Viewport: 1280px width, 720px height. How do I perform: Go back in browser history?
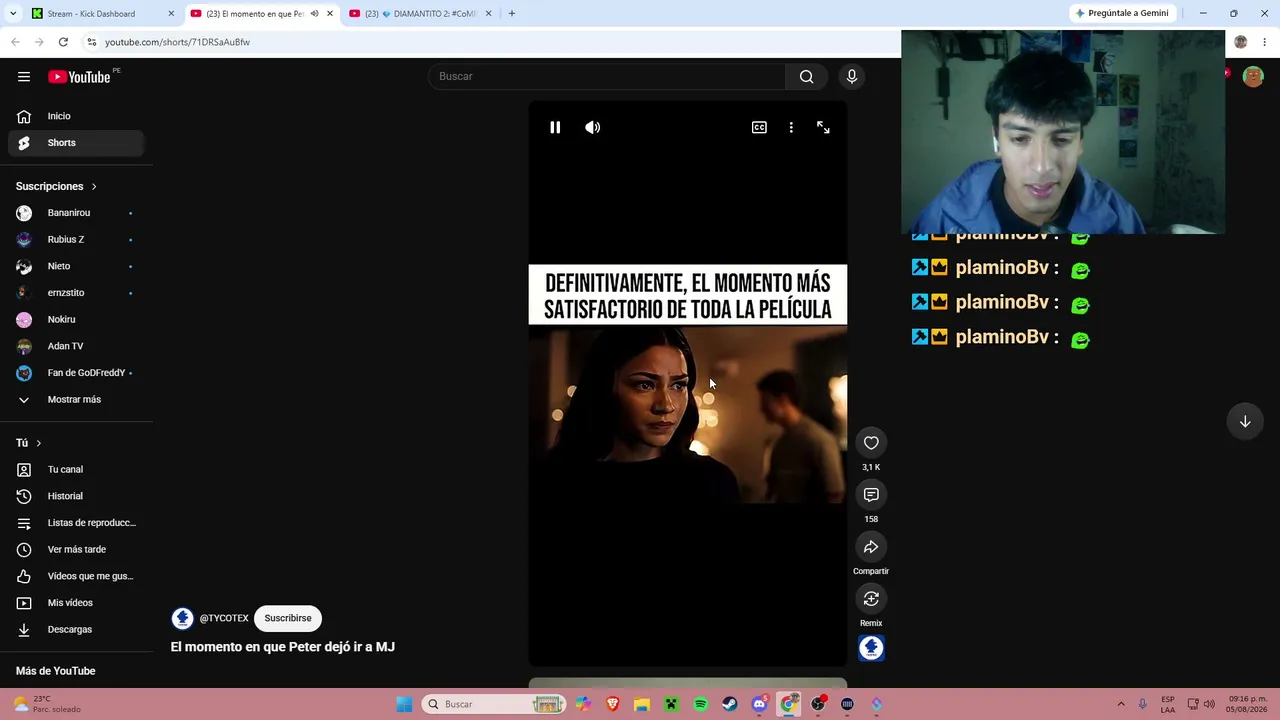pos(15,42)
